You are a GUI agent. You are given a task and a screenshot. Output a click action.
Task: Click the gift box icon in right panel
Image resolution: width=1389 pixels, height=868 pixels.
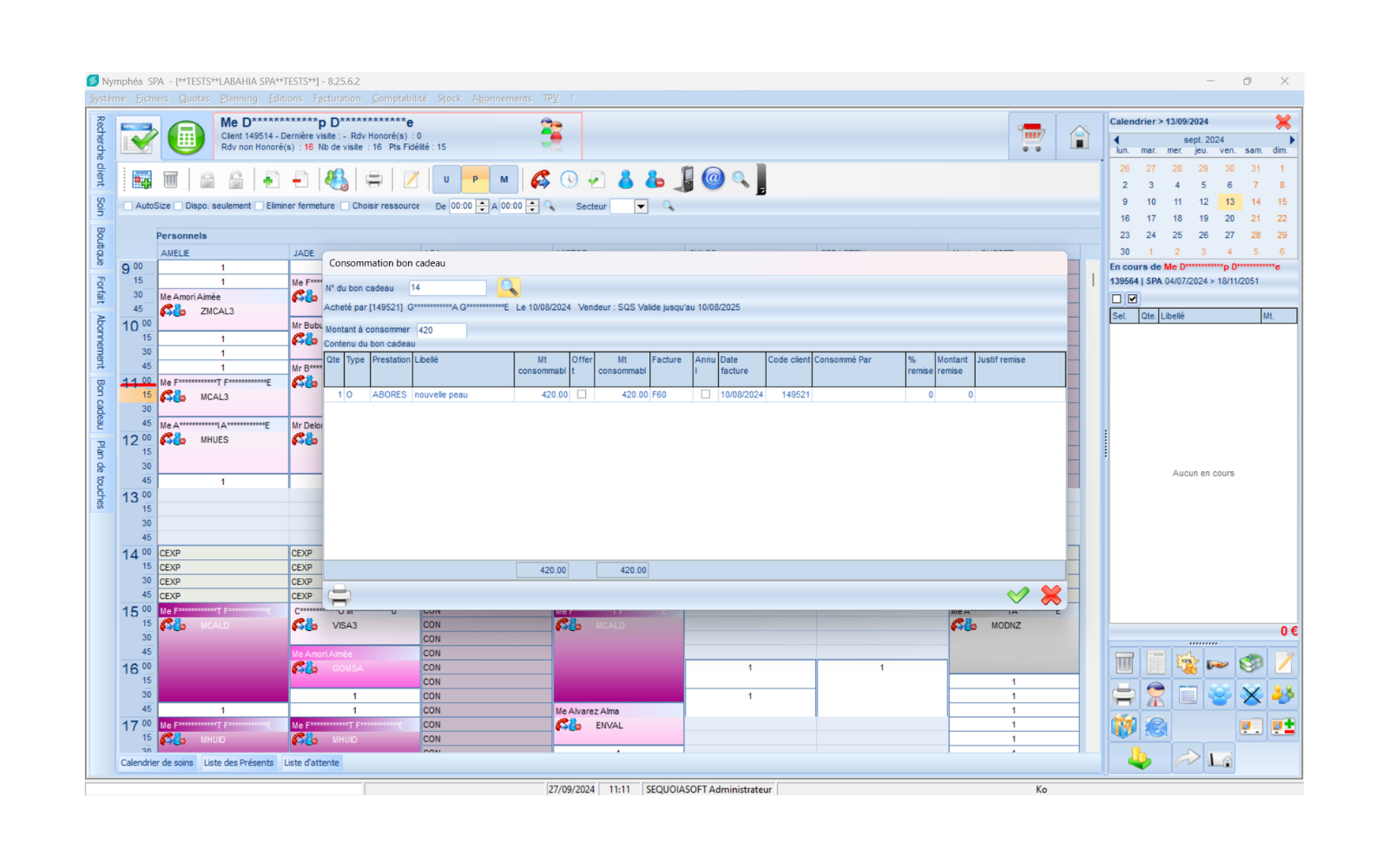pyautogui.click(x=1123, y=727)
